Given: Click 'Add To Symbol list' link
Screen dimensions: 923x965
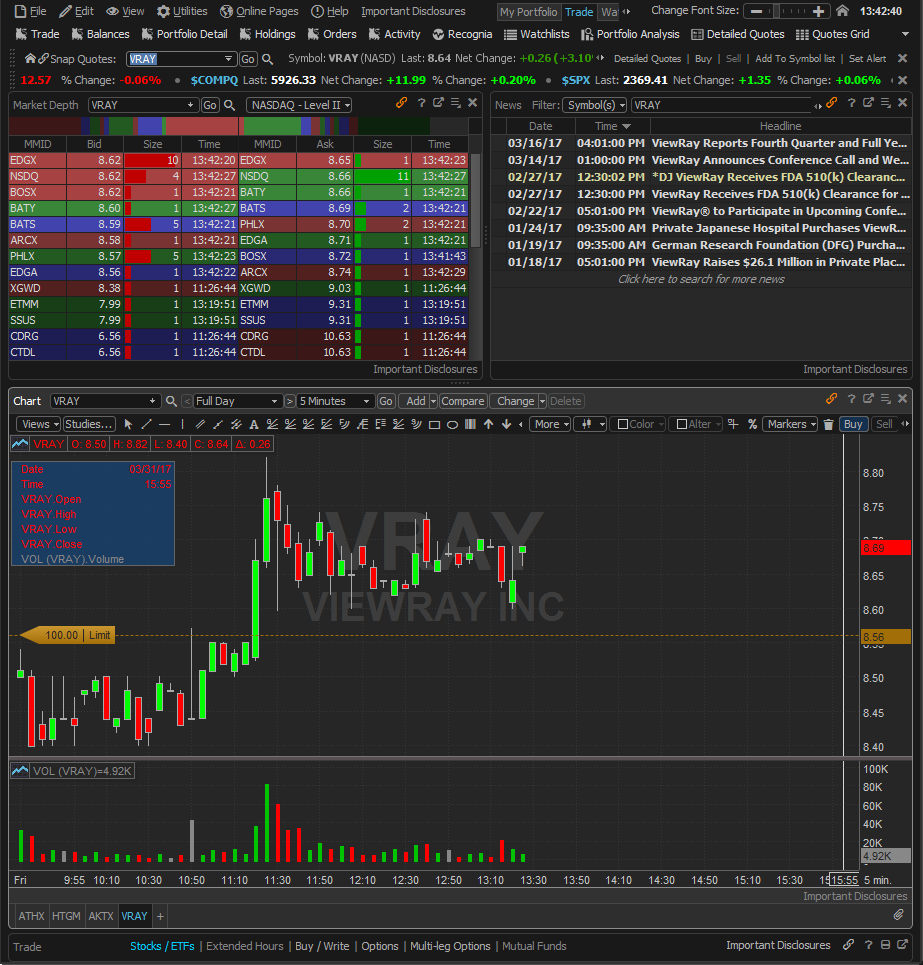Looking at the screenshot, I should point(794,58).
